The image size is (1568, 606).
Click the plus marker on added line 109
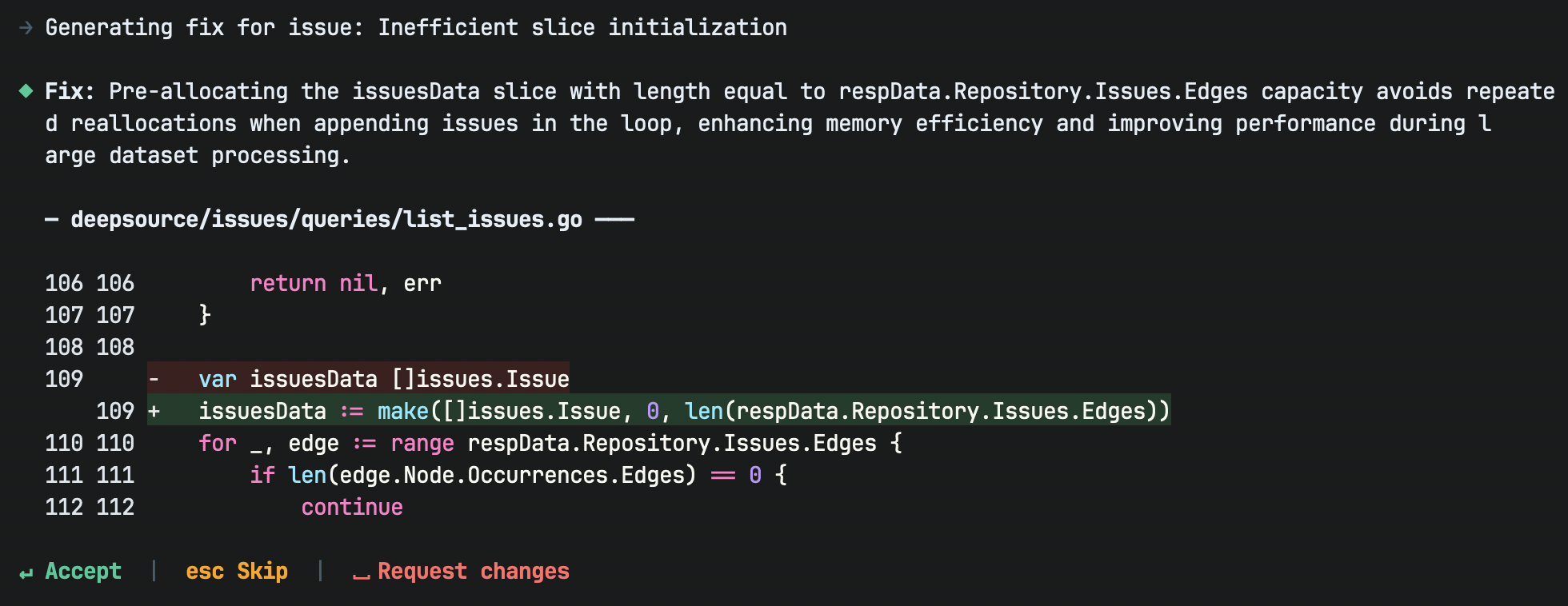(x=154, y=412)
